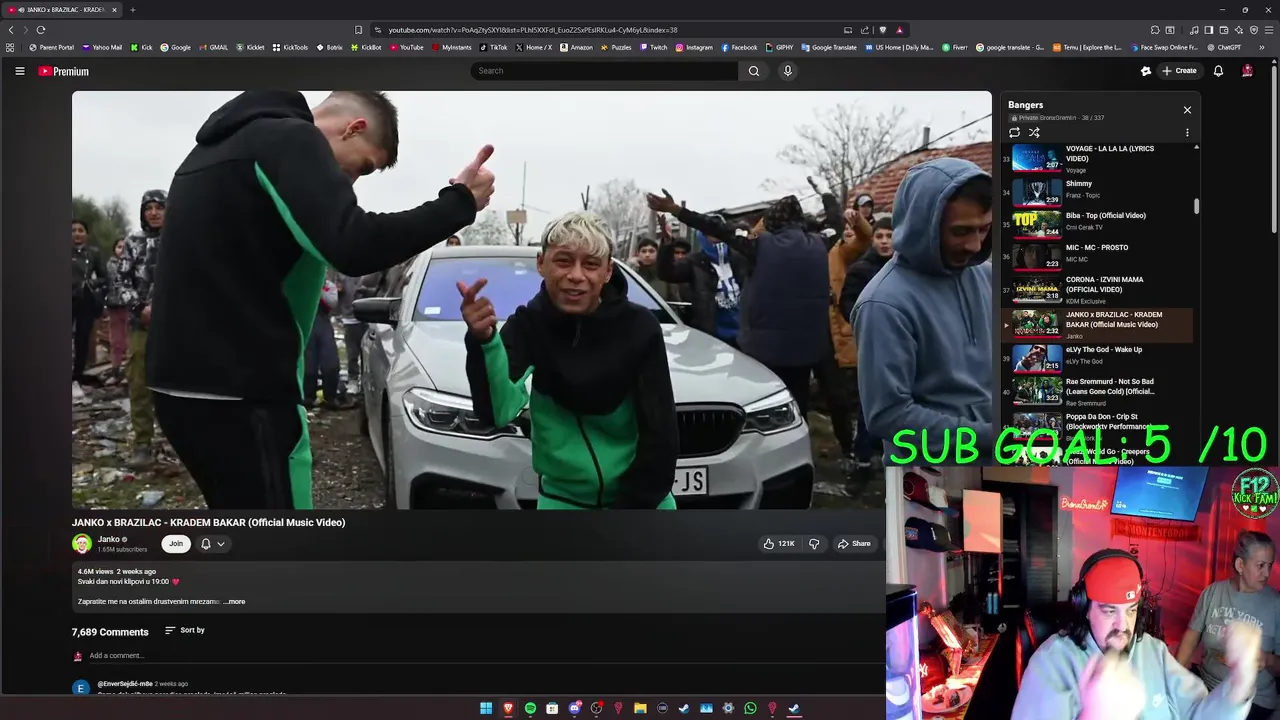Viewport: 1280px width, 720px height.
Task: Open the comments Sort by menu
Action: tap(185, 630)
